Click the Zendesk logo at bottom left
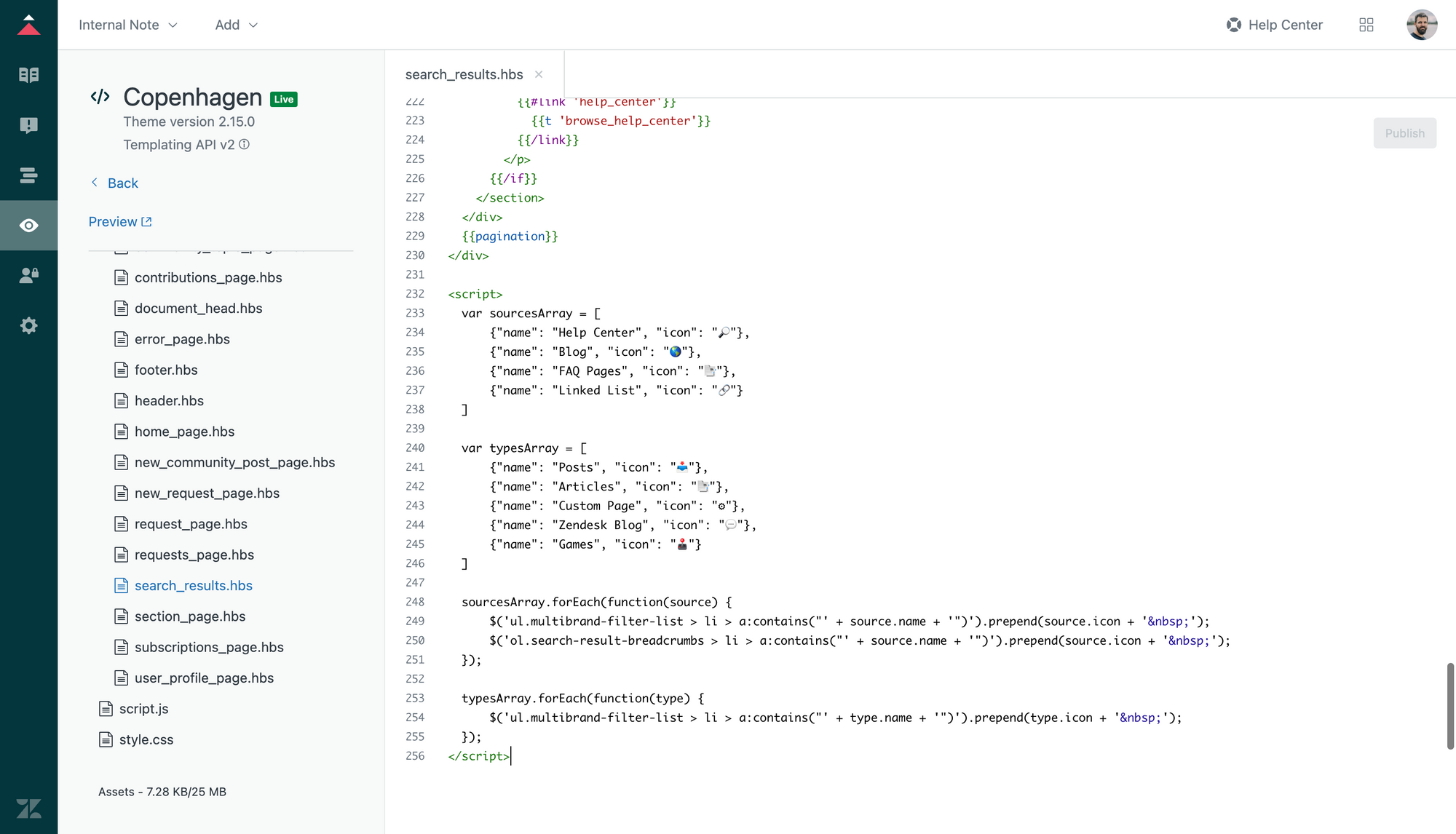This screenshot has width=1456, height=834. [x=28, y=808]
